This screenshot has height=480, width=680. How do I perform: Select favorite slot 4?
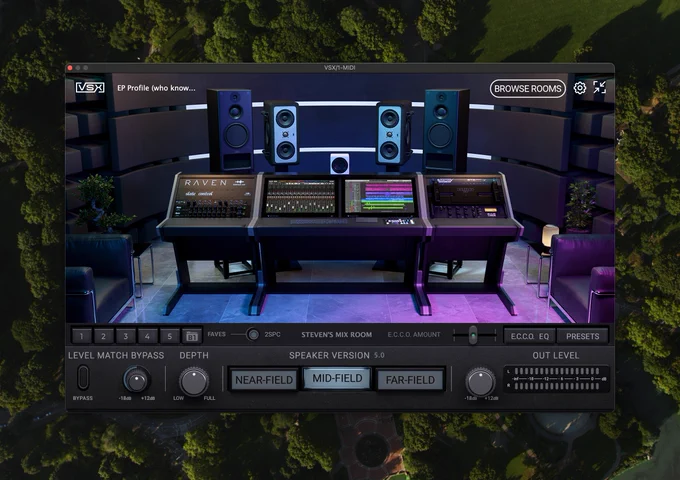[x=147, y=336]
